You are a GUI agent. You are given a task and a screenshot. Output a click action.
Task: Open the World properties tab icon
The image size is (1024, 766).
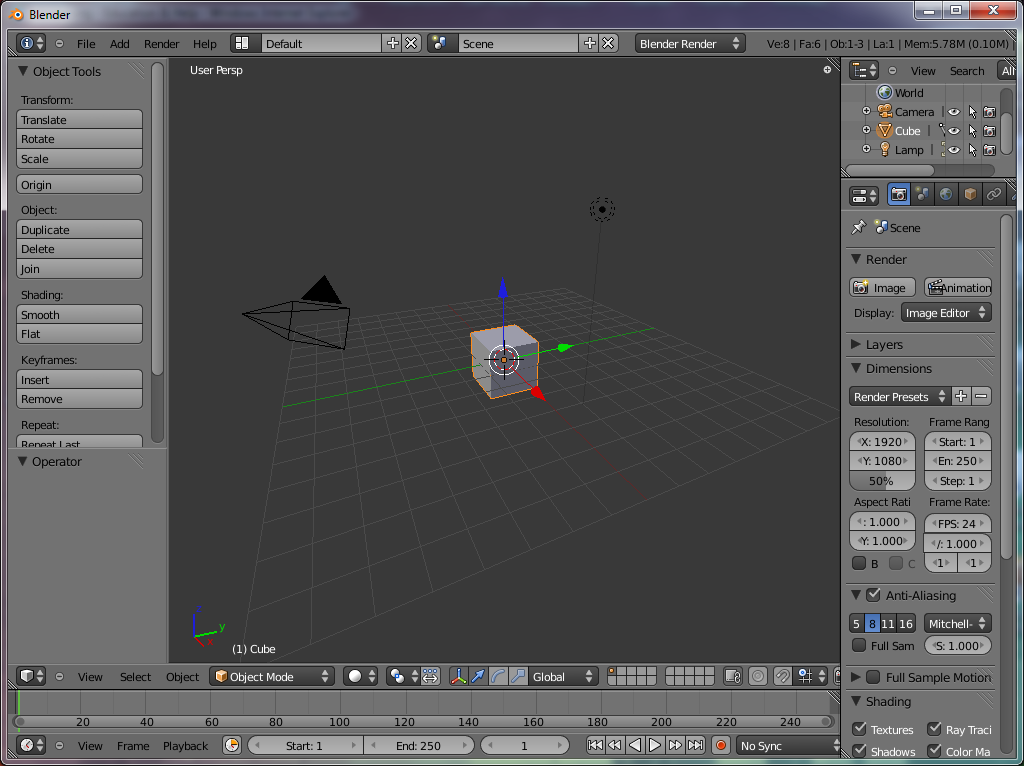[x=946, y=194]
